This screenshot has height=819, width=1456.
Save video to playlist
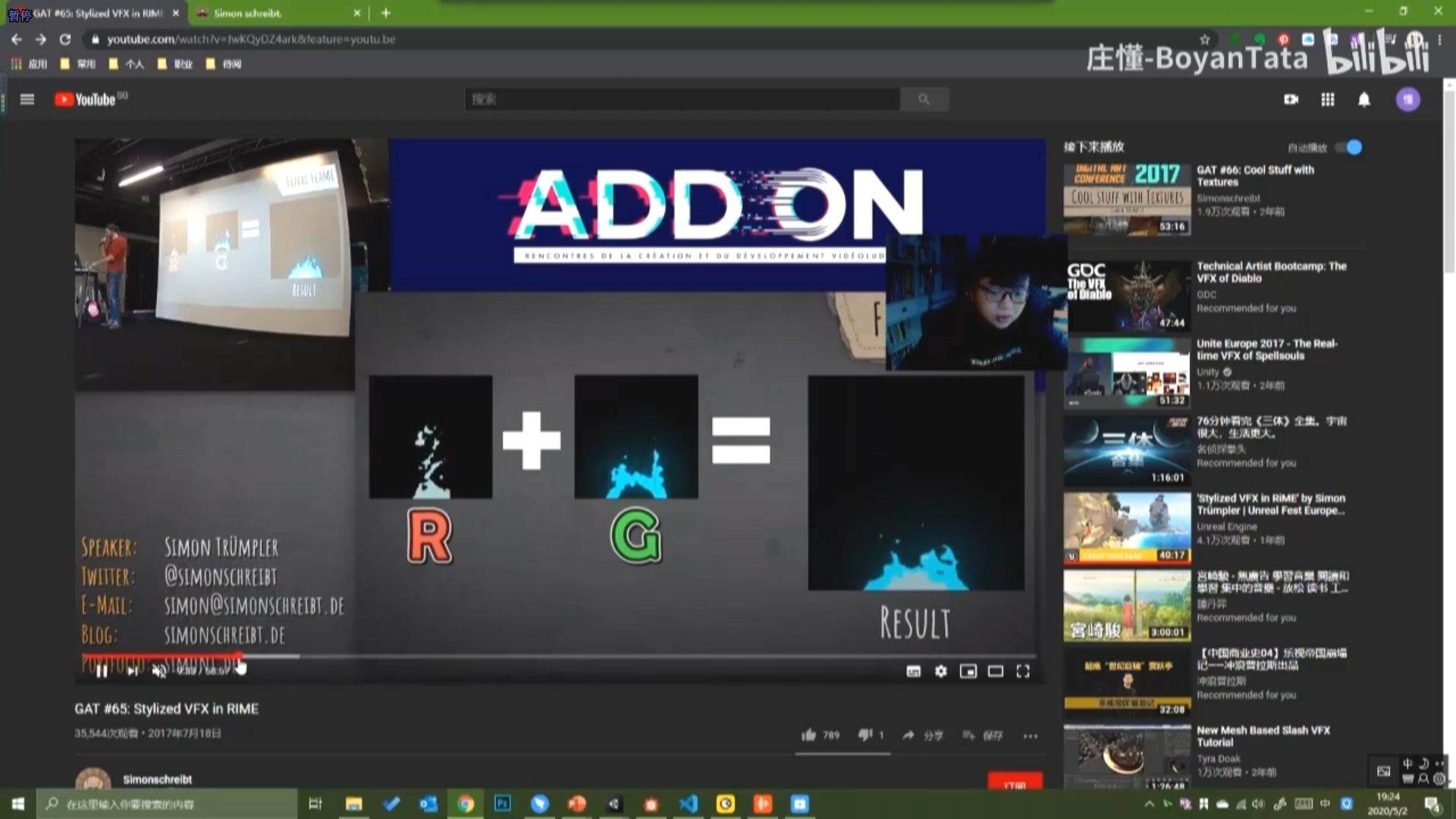983,735
